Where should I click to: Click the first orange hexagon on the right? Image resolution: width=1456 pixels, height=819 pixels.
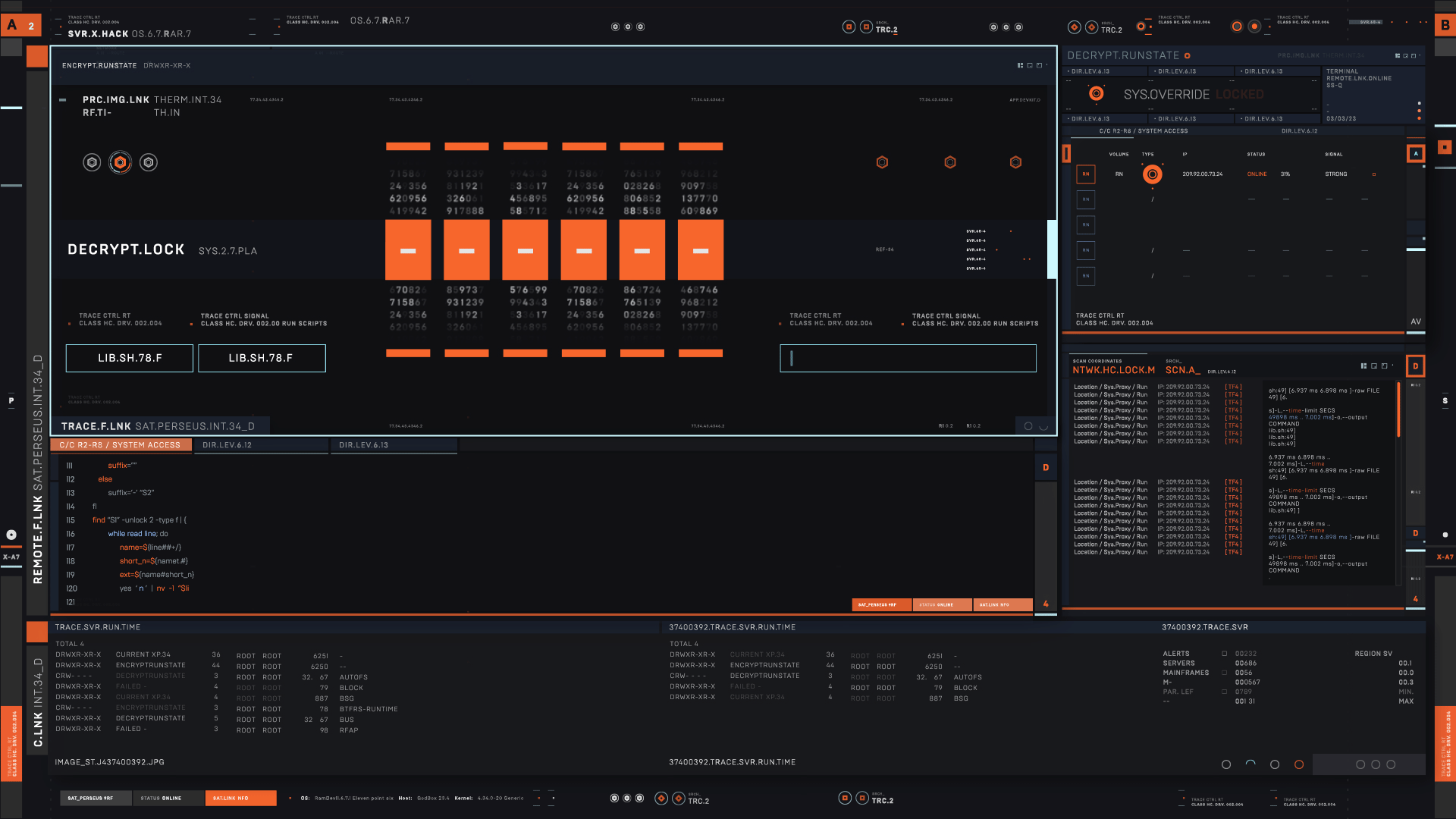tap(882, 162)
